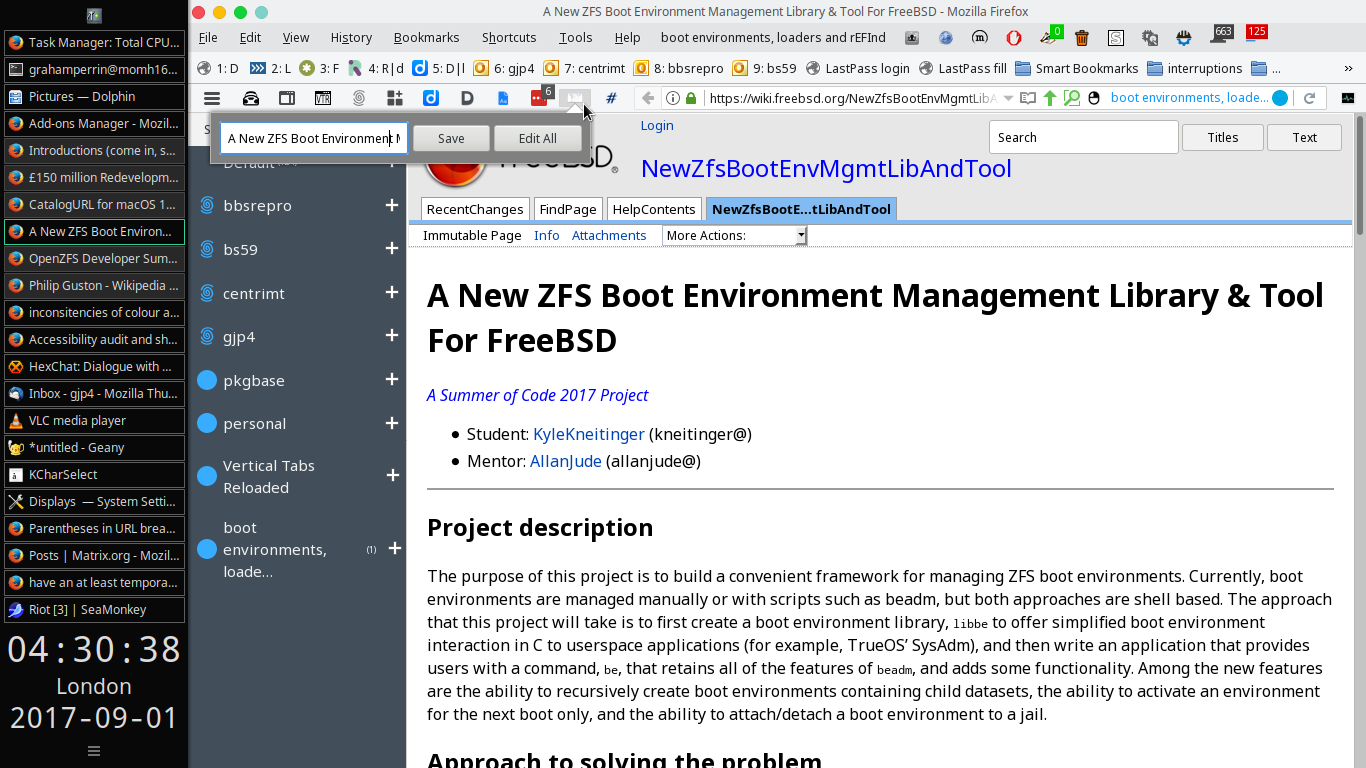
Task: Open the Shortcuts menu
Action: click(x=509, y=38)
